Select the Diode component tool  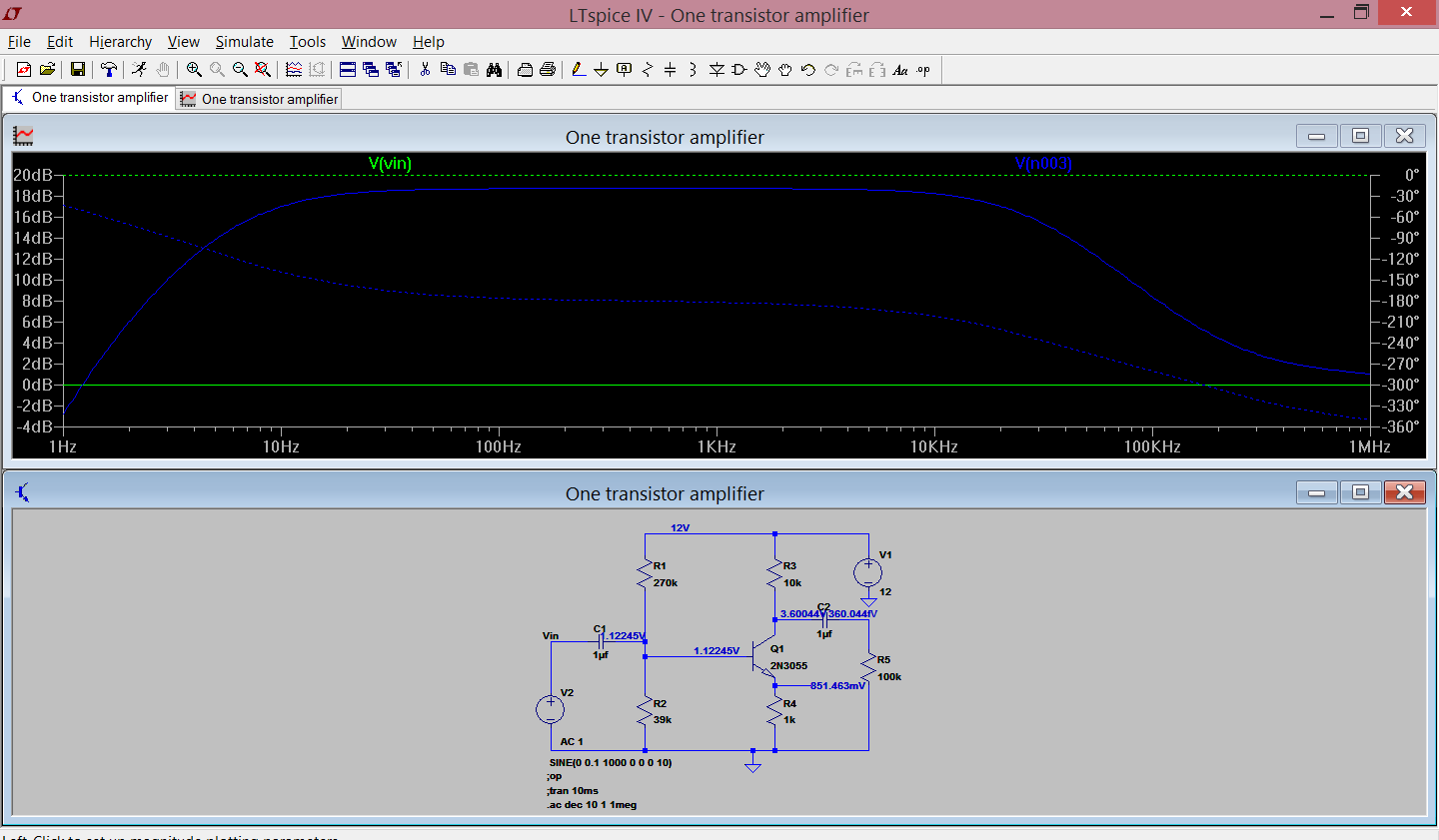tap(717, 69)
